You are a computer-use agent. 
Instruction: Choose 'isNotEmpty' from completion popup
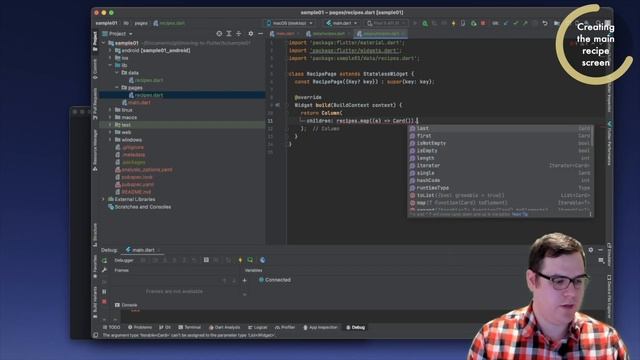point(500,143)
